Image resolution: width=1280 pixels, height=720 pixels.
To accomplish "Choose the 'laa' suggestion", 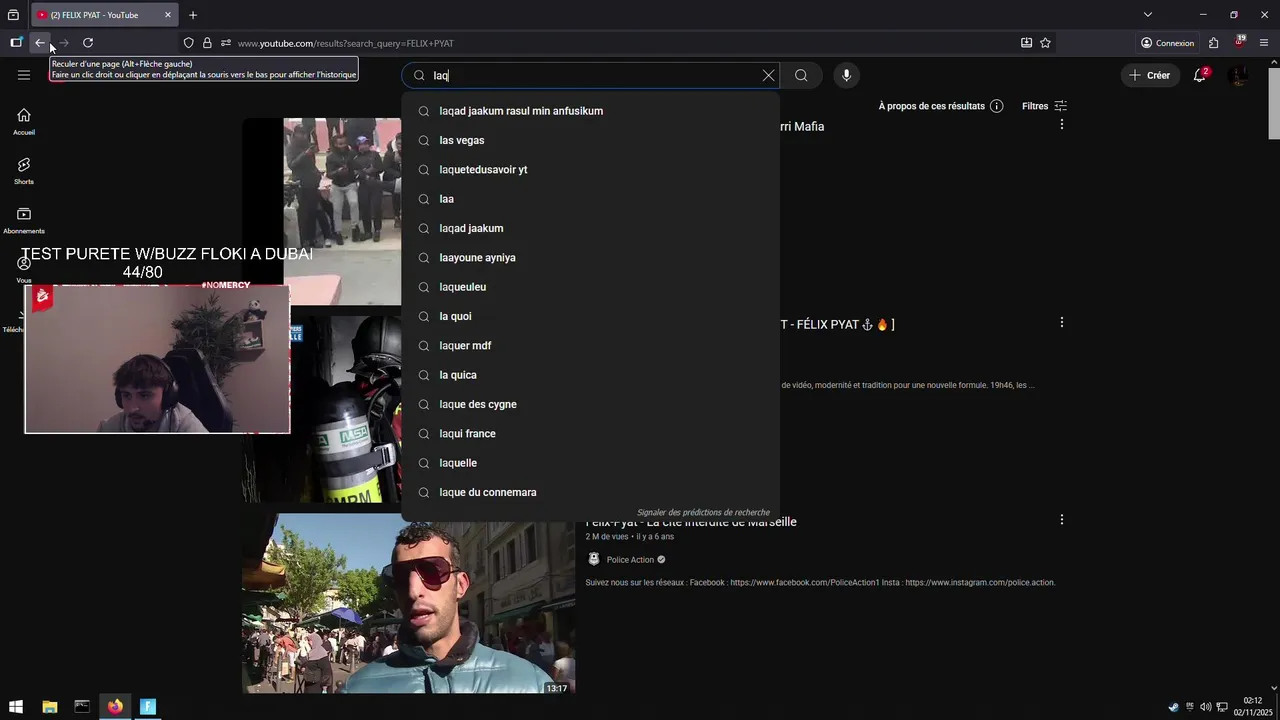I will [590, 199].
